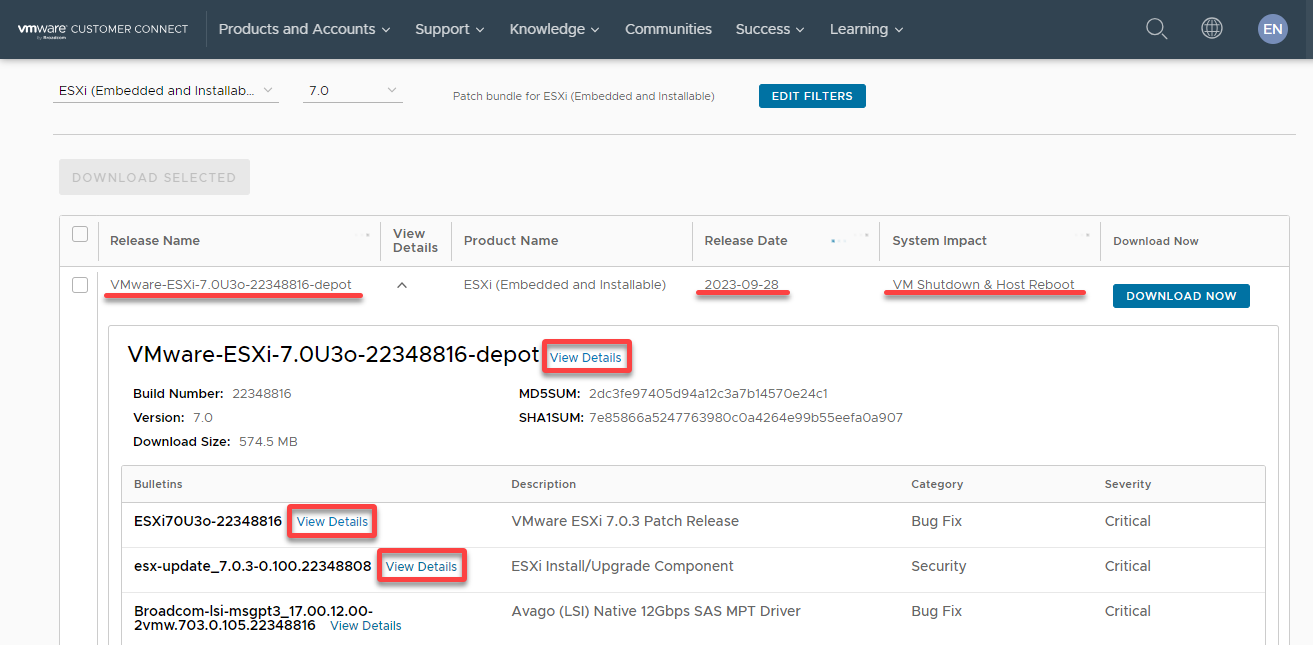Check the VMware-ESXi-7.0U3o row checkbox
Screen dimensions: 1313x645
click(x=80, y=285)
